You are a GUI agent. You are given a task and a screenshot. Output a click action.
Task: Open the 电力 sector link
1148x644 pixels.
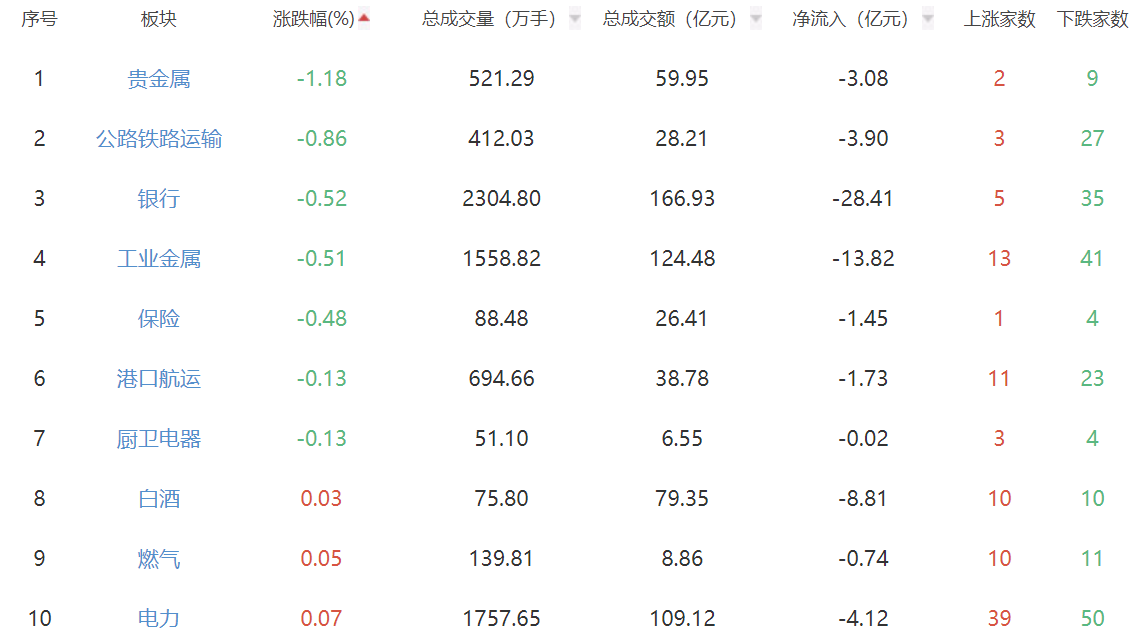[x=159, y=619]
